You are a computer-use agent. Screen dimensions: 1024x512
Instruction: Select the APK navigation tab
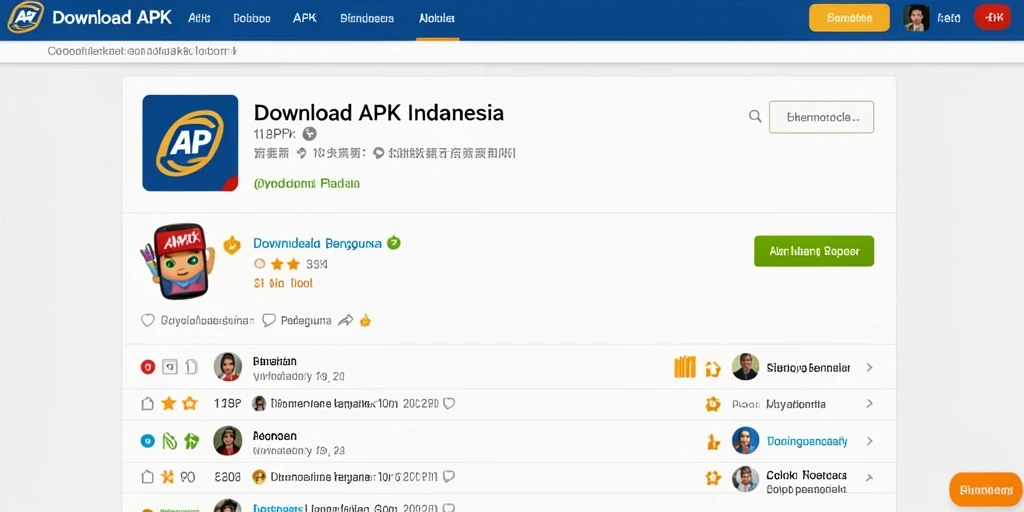tap(305, 18)
